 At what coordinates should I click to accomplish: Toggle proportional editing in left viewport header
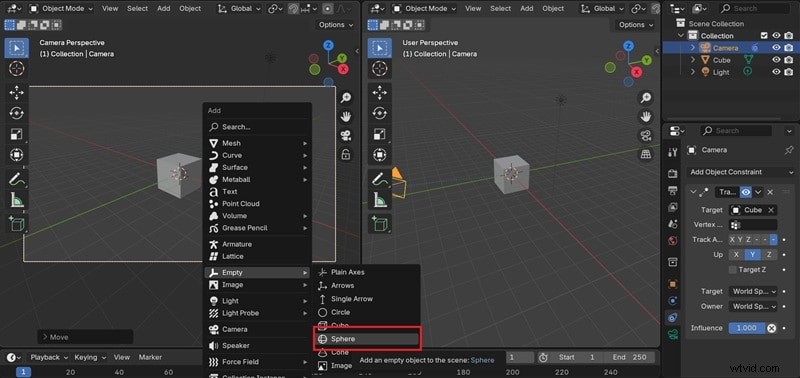tap(328, 9)
